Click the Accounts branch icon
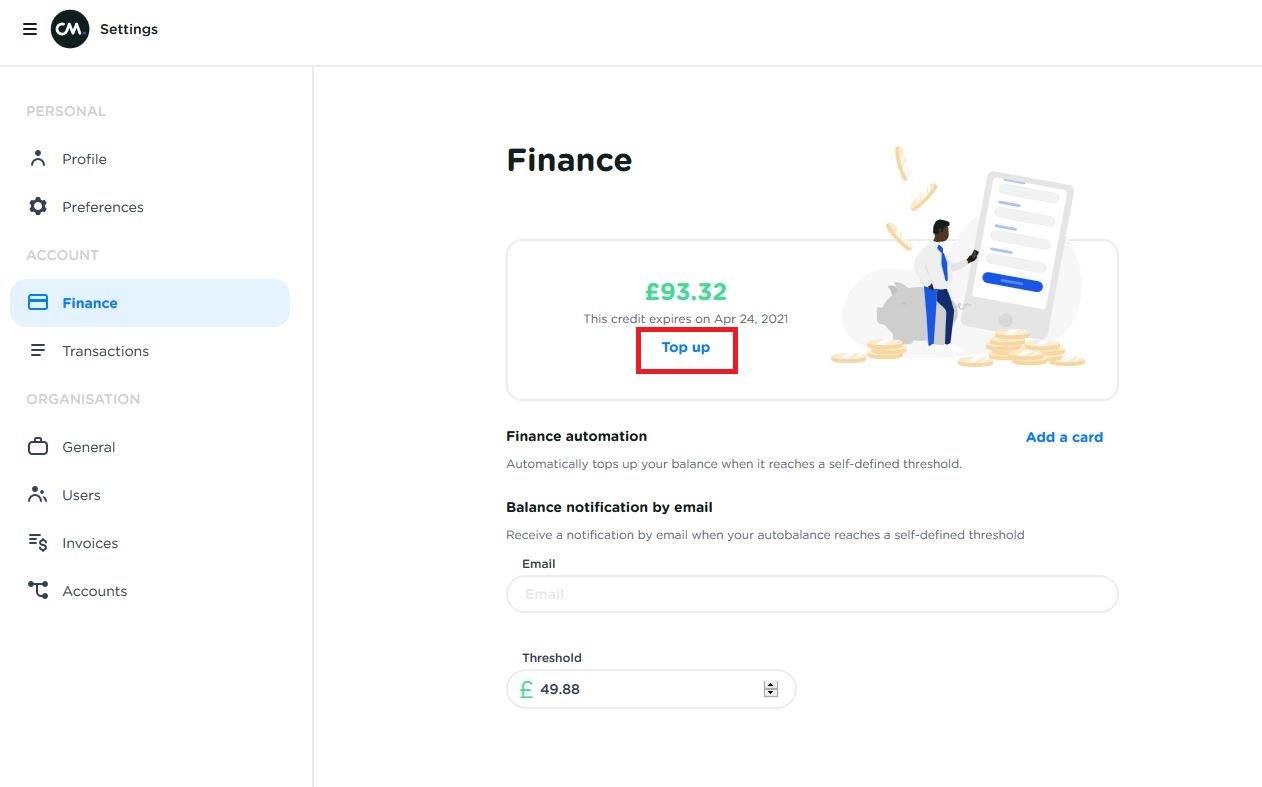 (x=38, y=591)
